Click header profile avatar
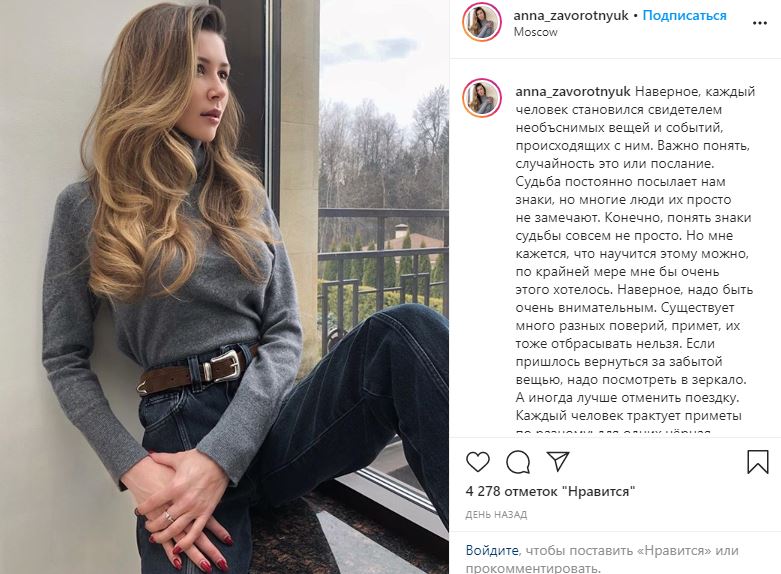 click(x=482, y=22)
